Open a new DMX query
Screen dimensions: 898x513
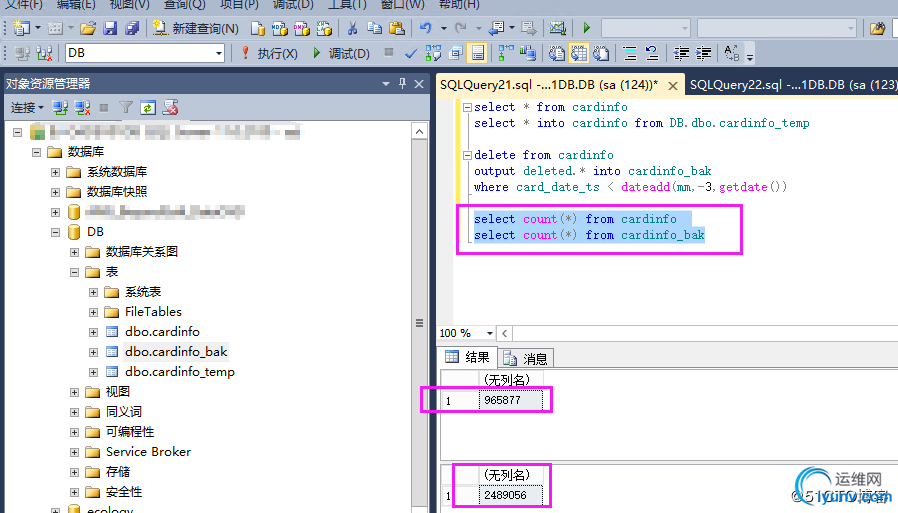click(302, 28)
